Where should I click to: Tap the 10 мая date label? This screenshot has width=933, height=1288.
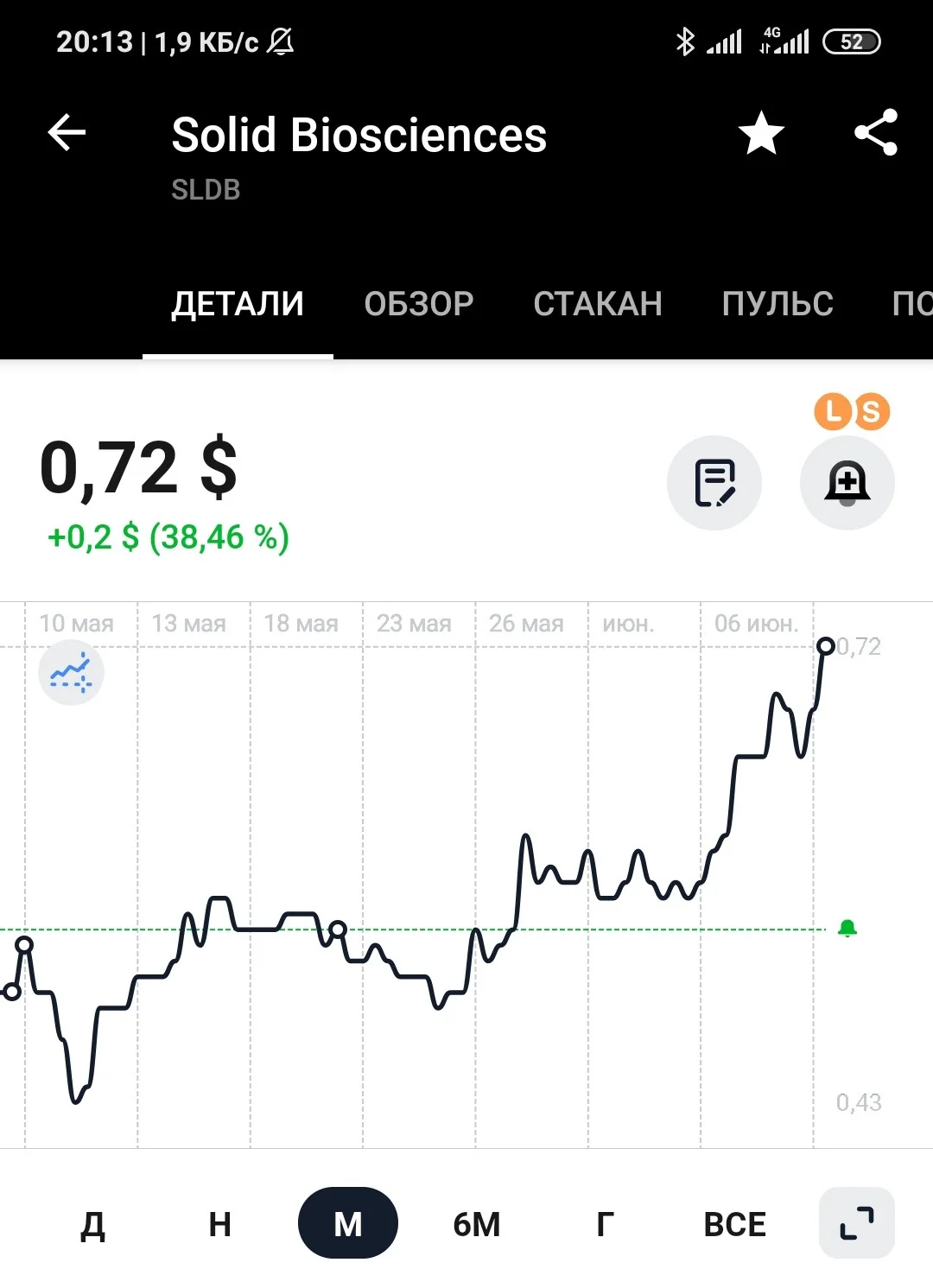click(x=77, y=624)
